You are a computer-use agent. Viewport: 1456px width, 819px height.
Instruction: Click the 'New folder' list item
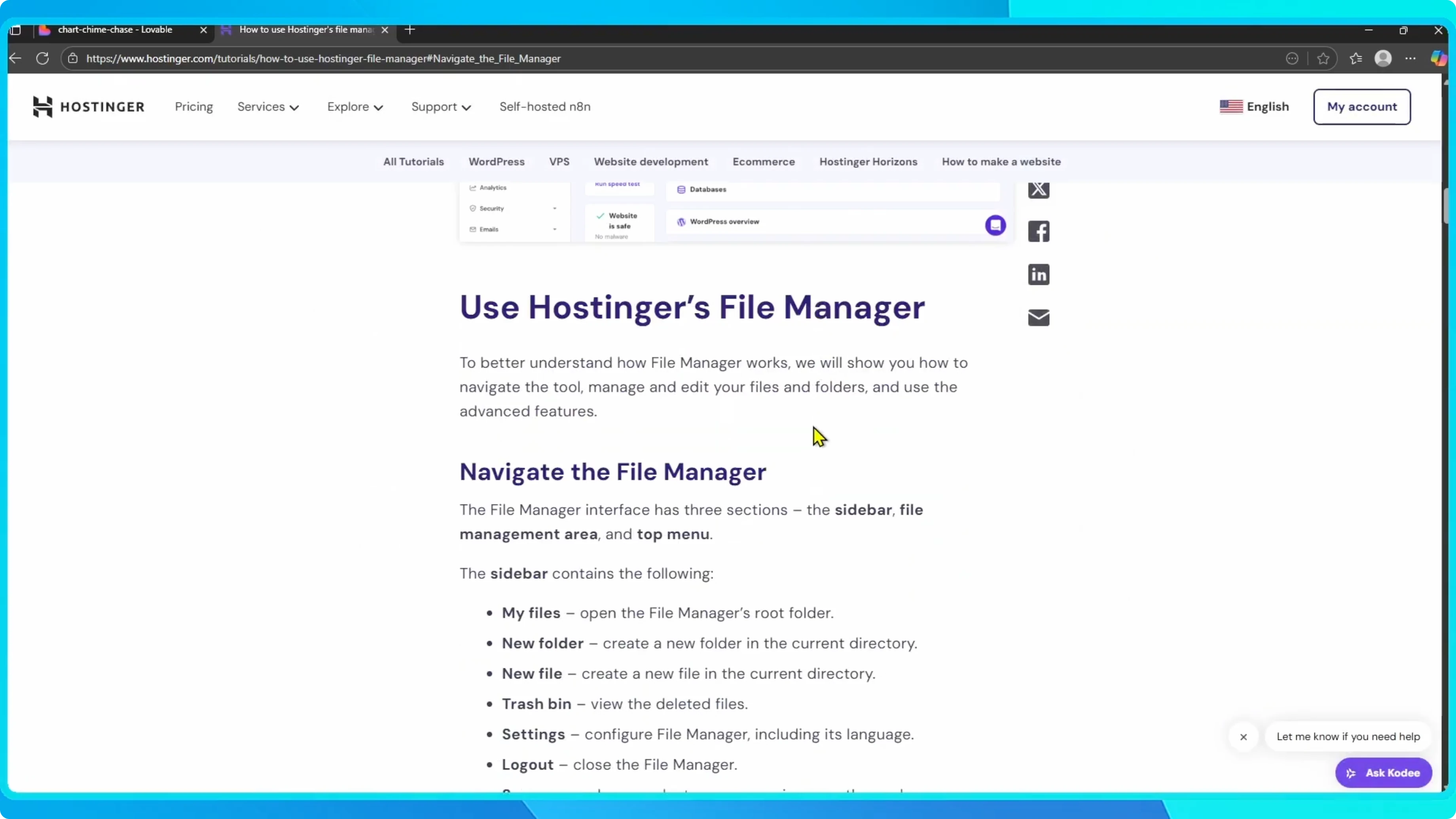709,643
